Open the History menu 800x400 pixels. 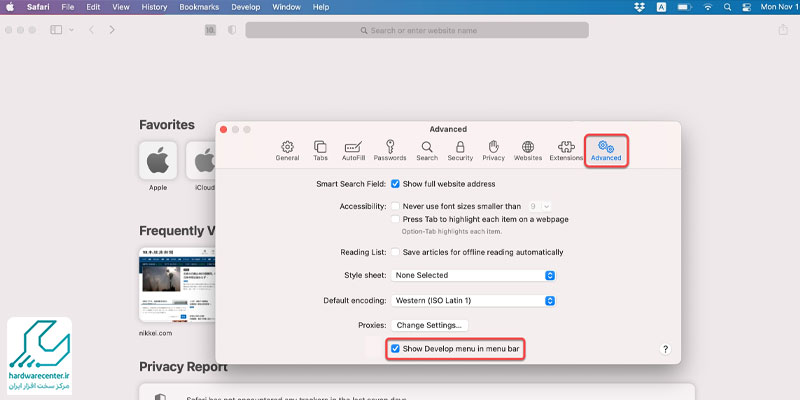tap(154, 7)
